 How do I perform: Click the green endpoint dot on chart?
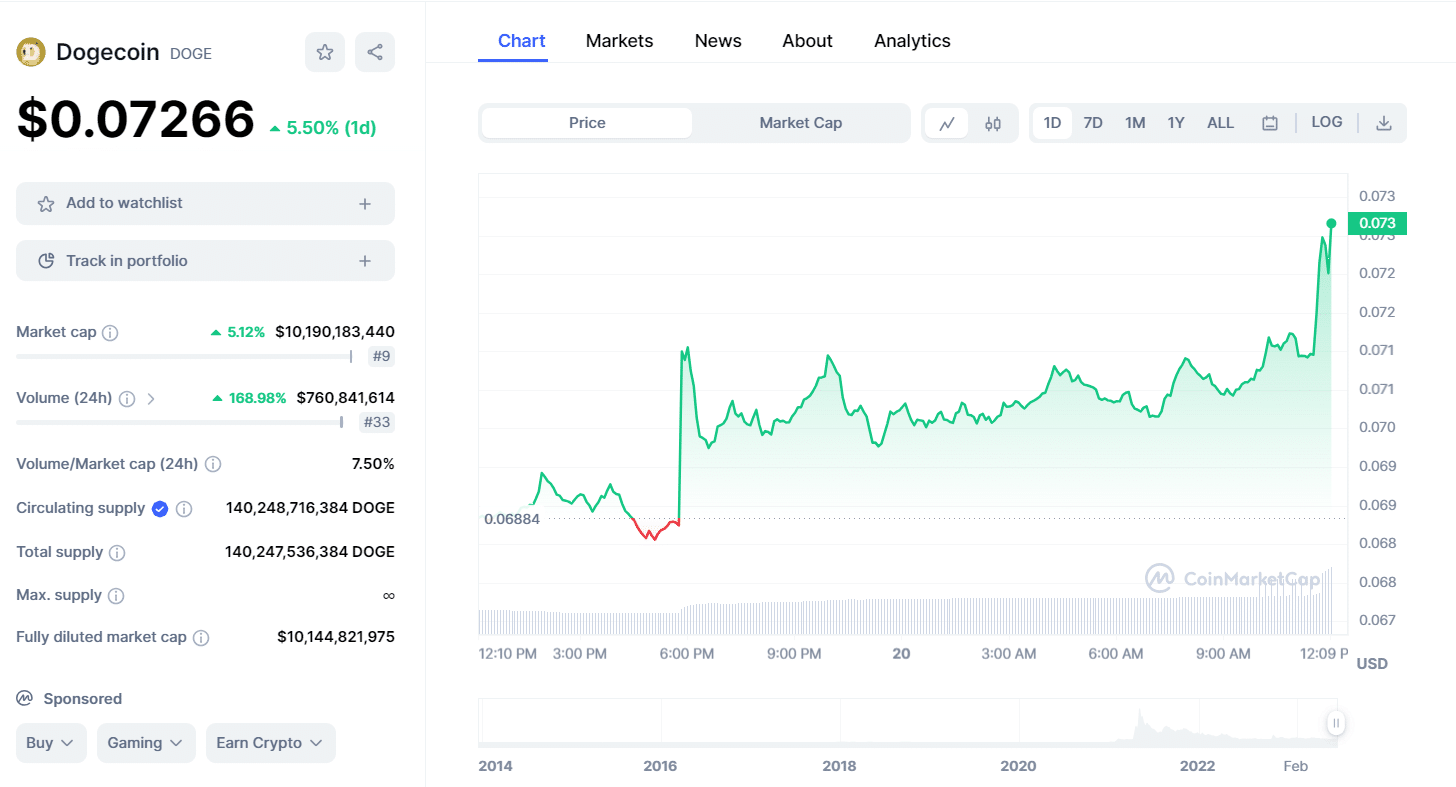1331,223
